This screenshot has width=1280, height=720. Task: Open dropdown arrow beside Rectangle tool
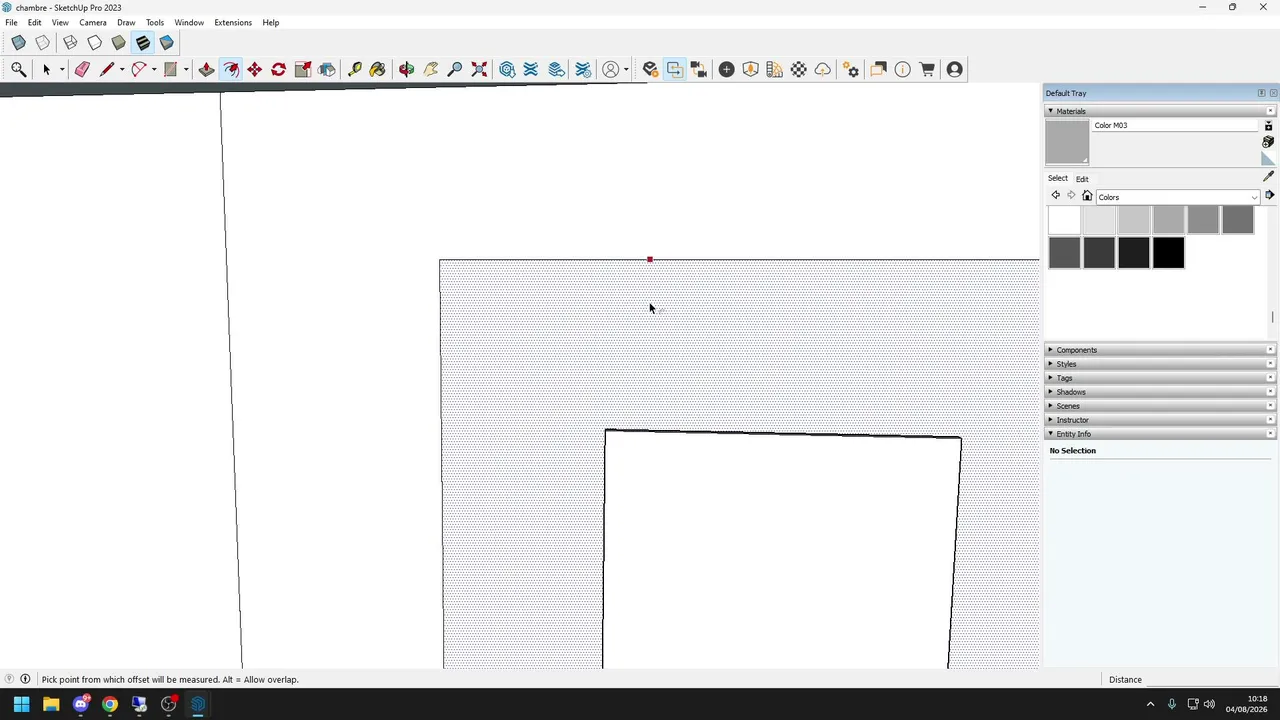click(186, 69)
